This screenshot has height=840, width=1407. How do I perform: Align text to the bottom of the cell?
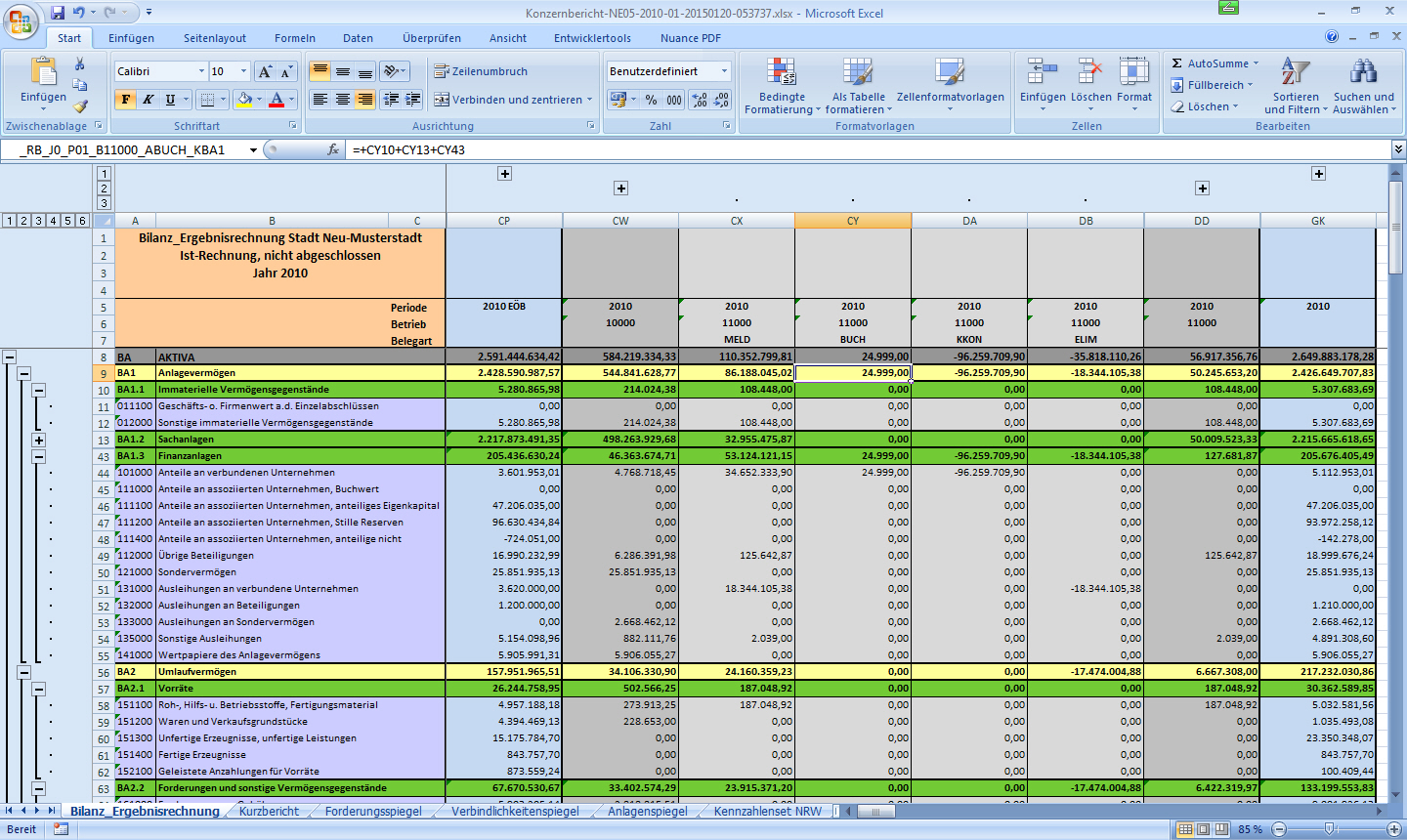[x=364, y=71]
